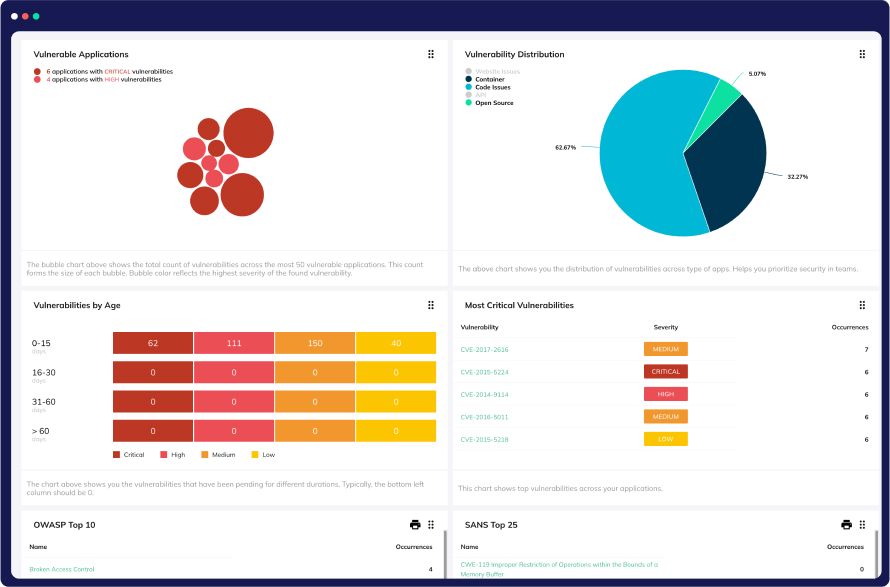This screenshot has height=587, width=890.
Task: Enable the greyed-out Website Issues legend item
Action: tap(496, 71)
